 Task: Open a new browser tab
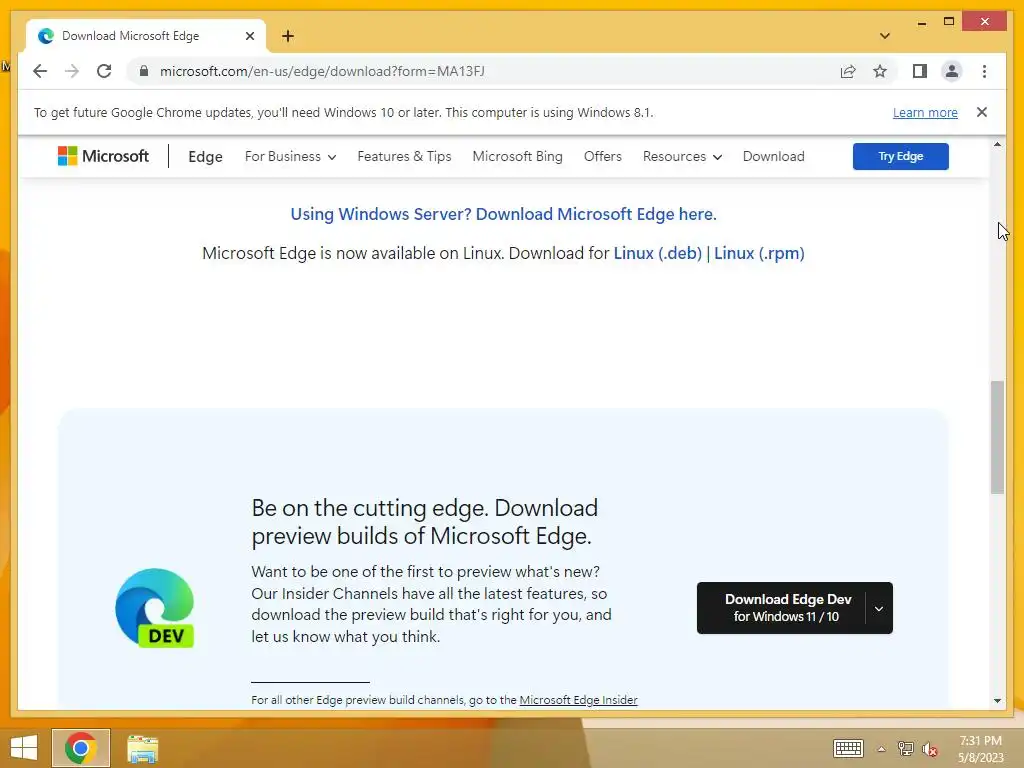click(288, 36)
